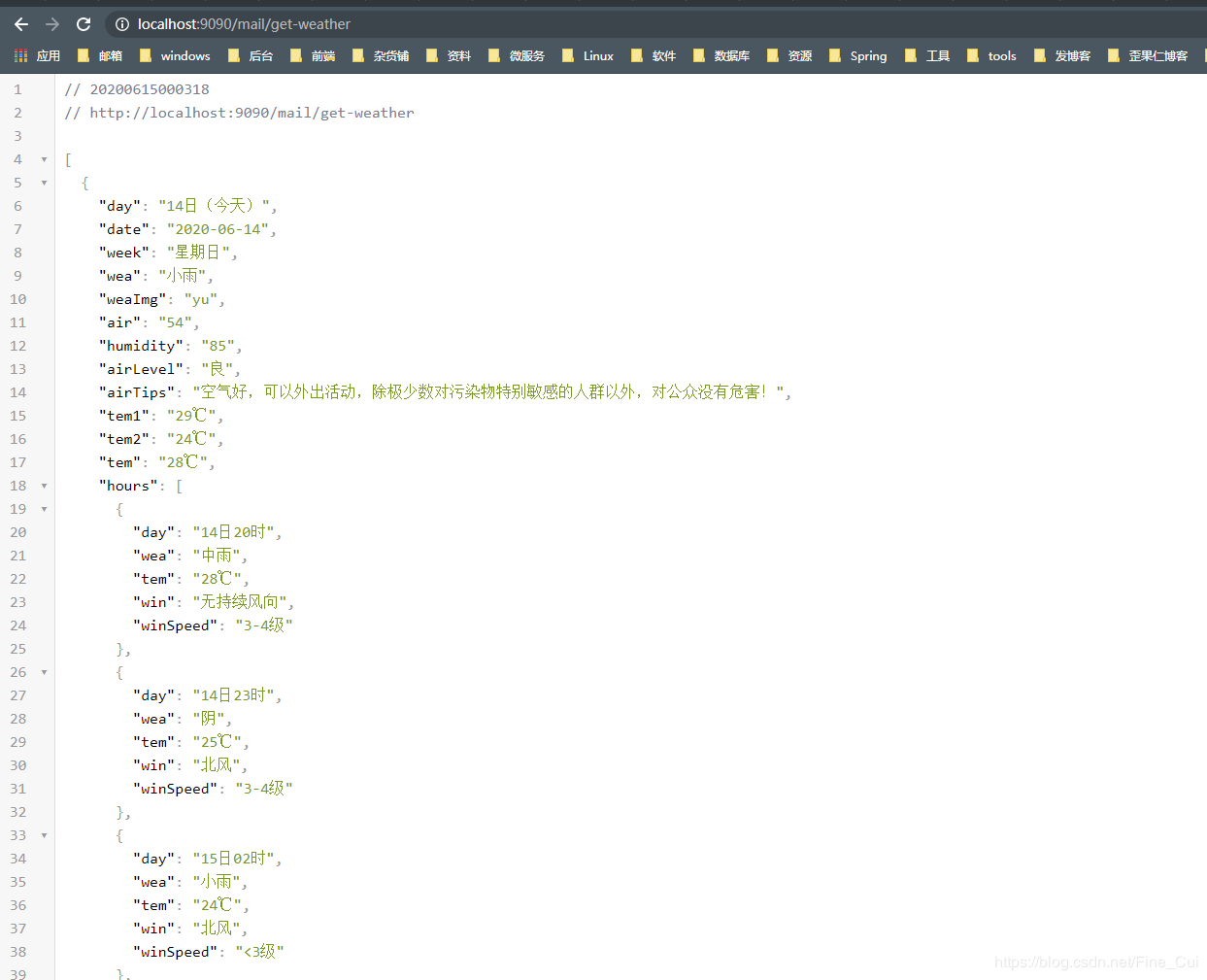This screenshot has width=1207, height=980.
Task: Open the 软件 bookmark folder
Action: point(654,56)
